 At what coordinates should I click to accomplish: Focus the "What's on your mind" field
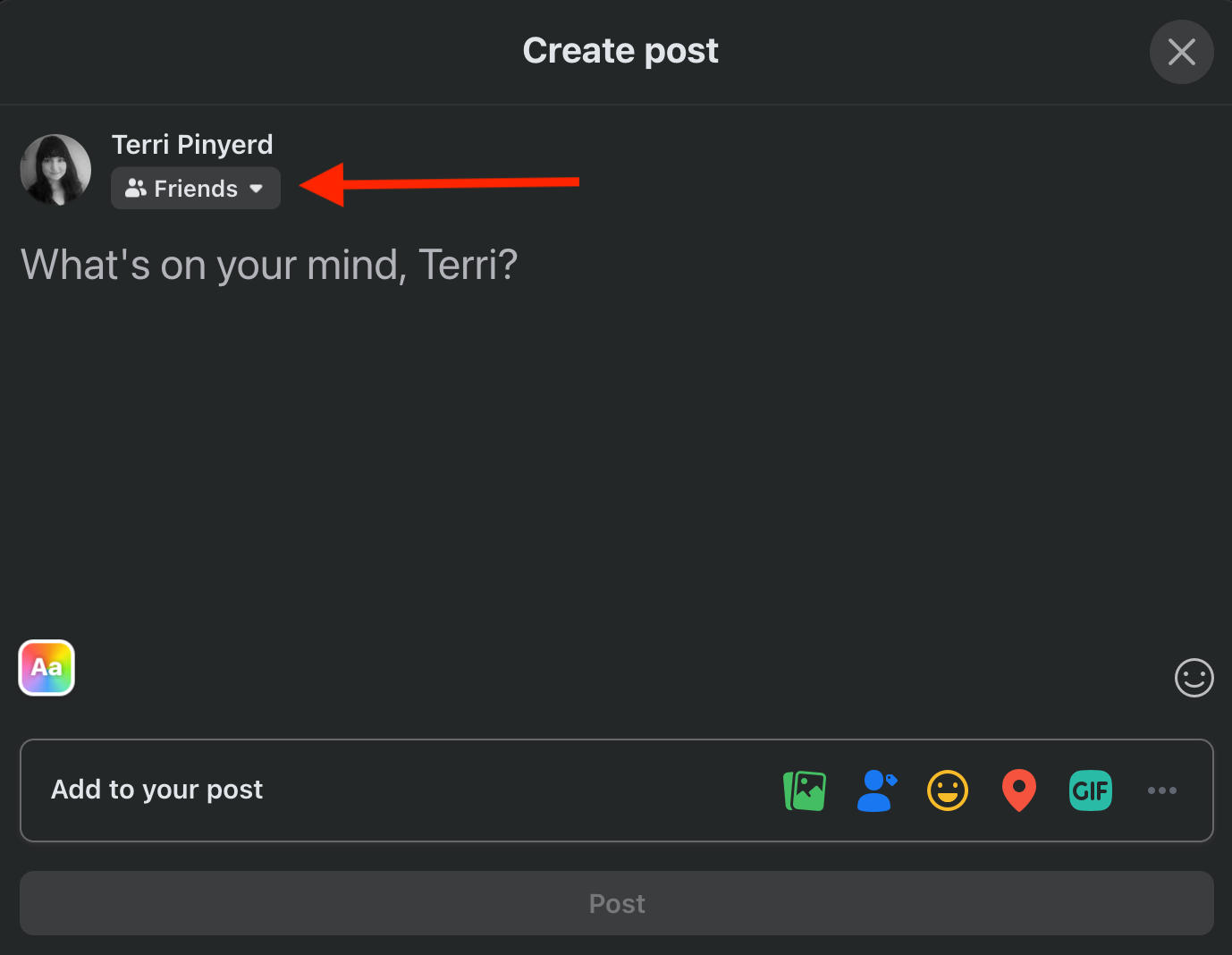click(269, 265)
